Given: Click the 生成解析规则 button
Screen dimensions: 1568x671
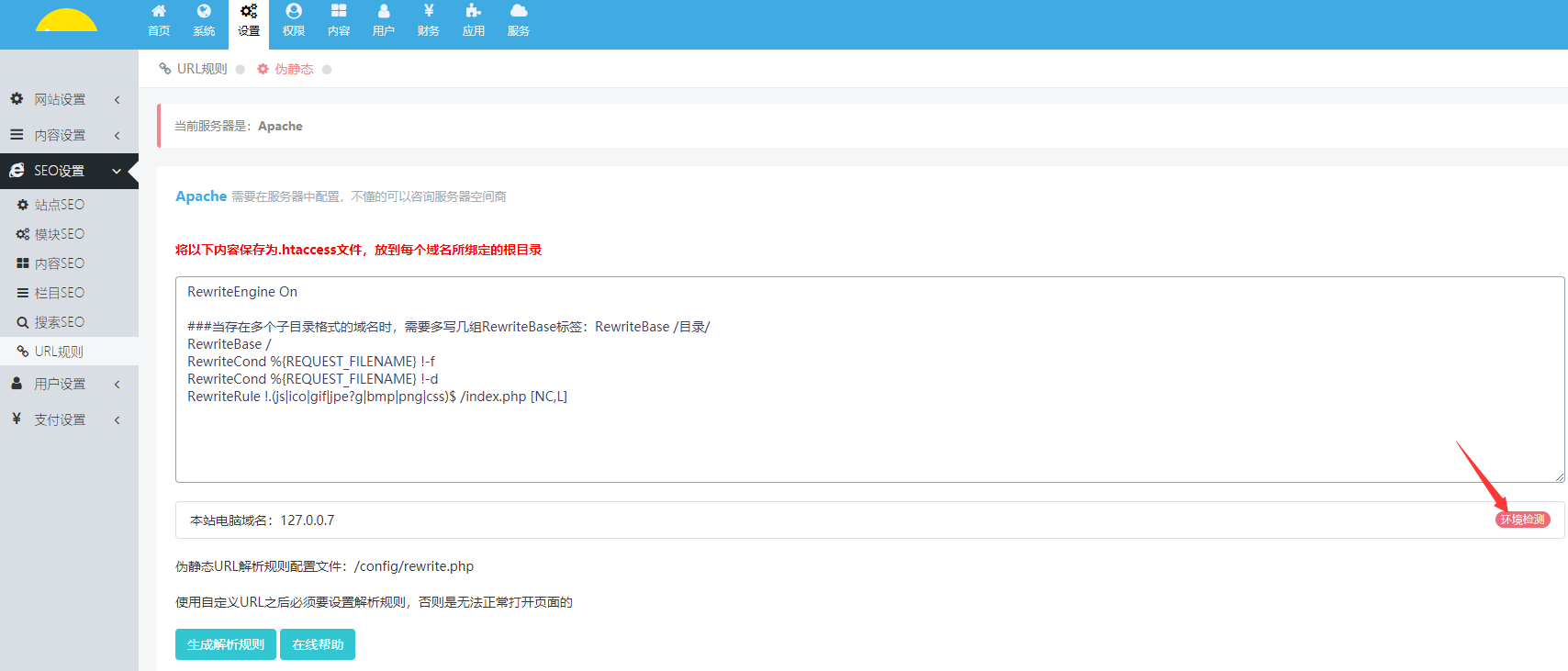Looking at the screenshot, I should point(226,644).
